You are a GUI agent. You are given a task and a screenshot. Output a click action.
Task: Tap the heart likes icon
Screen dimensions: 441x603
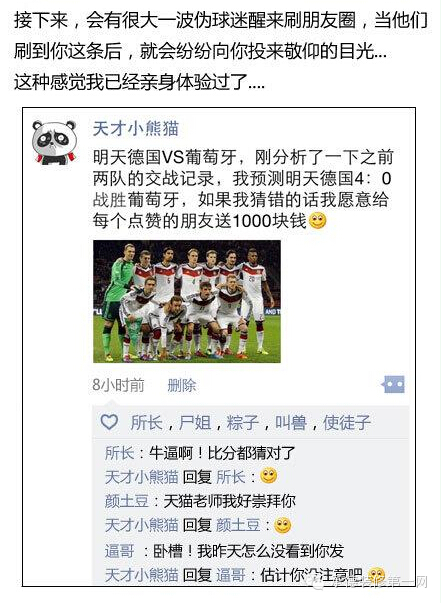109,422
